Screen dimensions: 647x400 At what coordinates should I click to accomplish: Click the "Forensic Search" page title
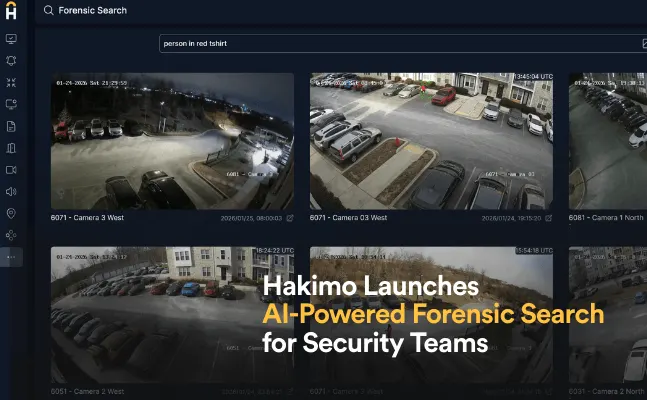click(x=92, y=10)
